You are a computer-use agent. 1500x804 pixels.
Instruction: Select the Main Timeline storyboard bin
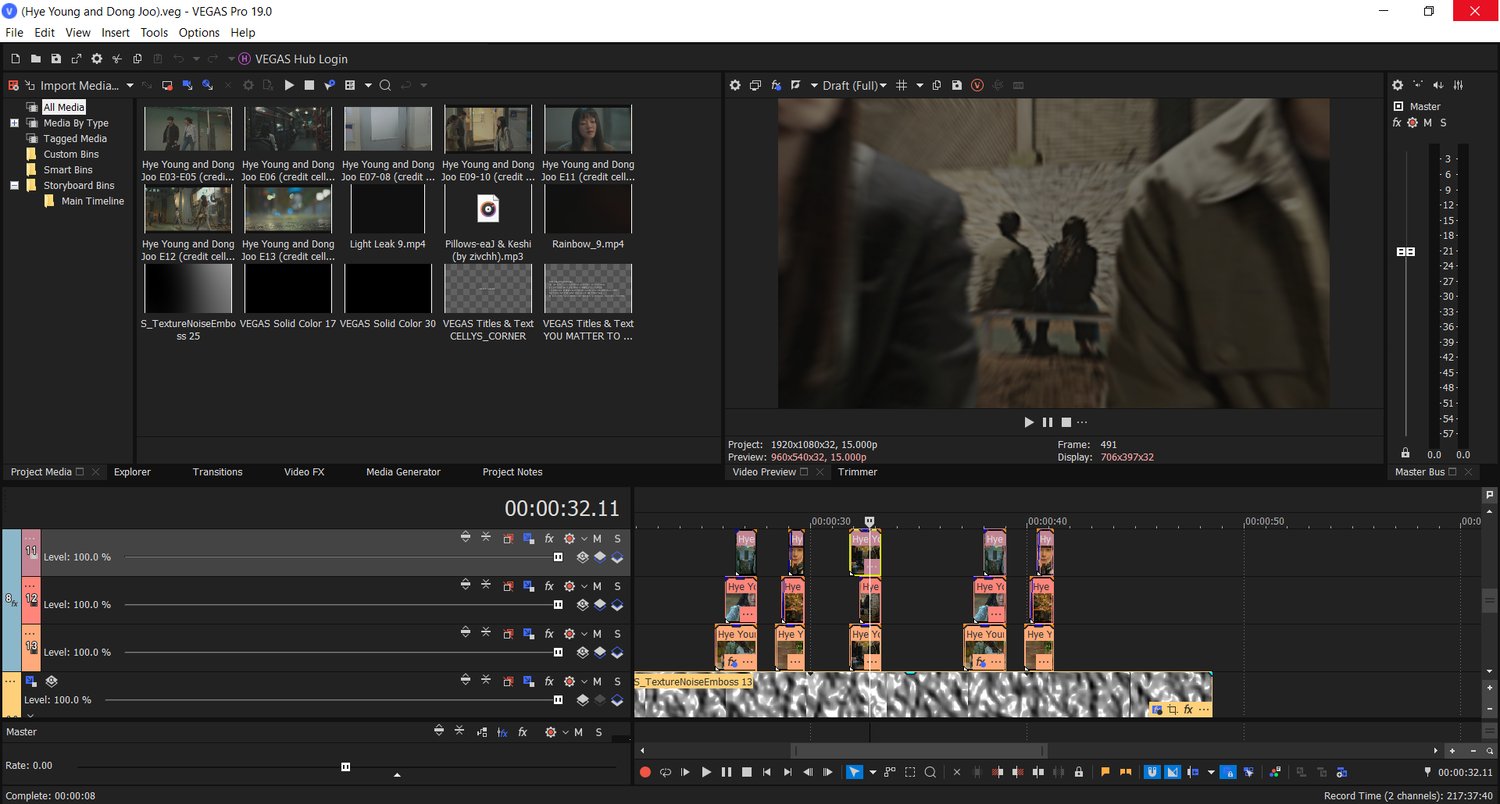(92, 201)
